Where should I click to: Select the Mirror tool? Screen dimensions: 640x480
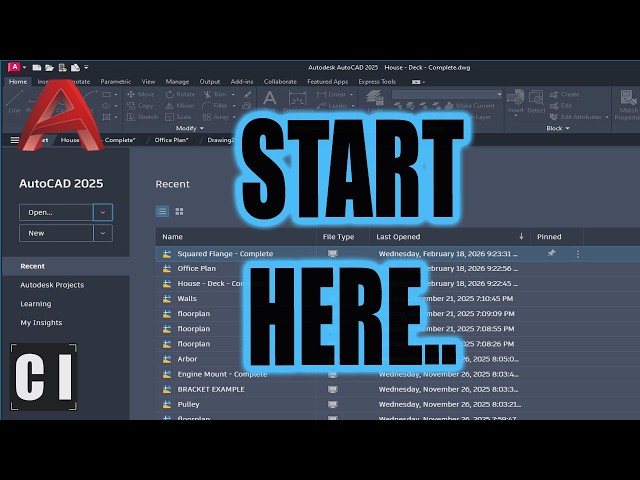pos(180,106)
